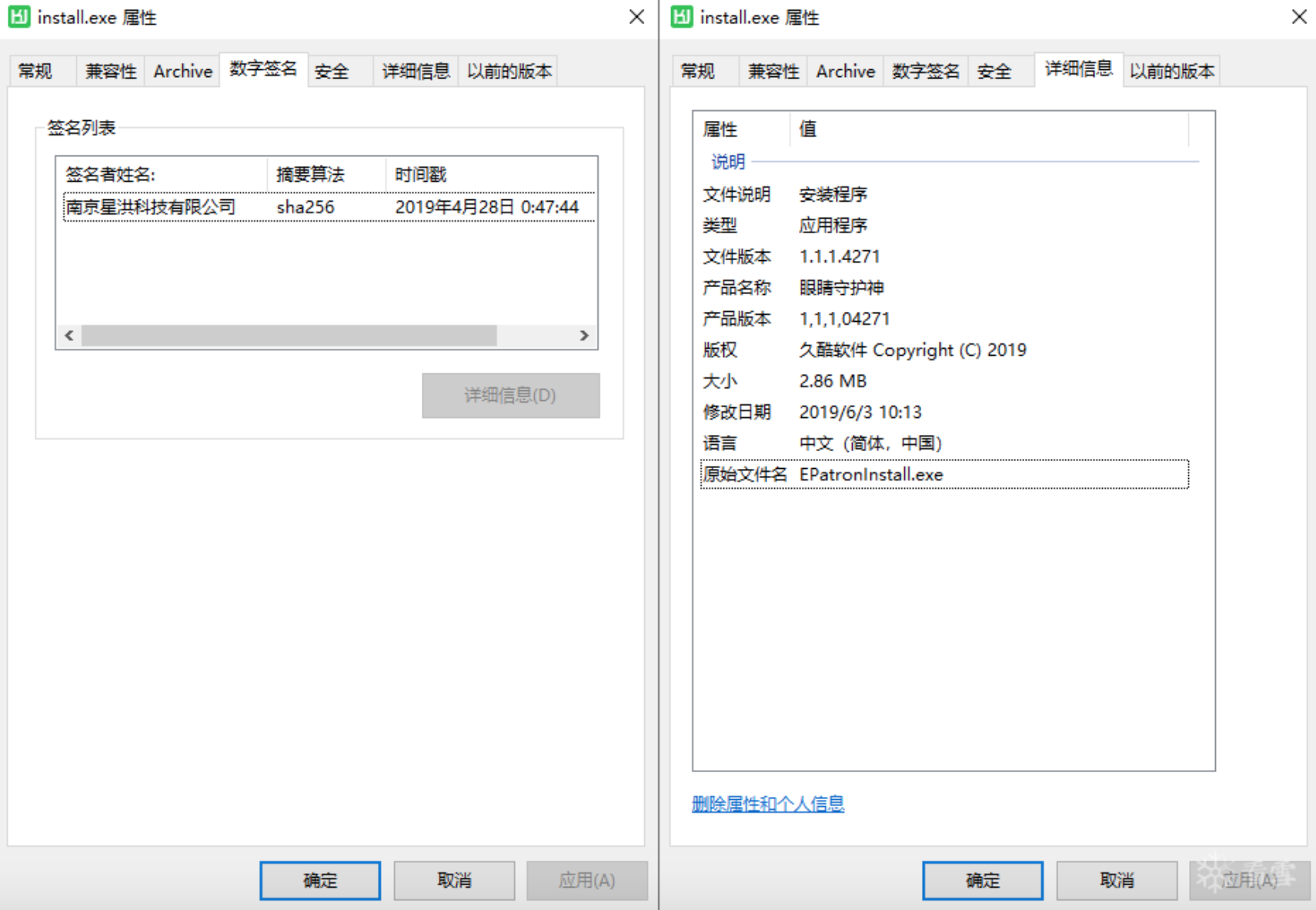Switch to 常规 tab in left dialog
The width and height of the screenshot is (1316, 910).
(x=36, y=72)
